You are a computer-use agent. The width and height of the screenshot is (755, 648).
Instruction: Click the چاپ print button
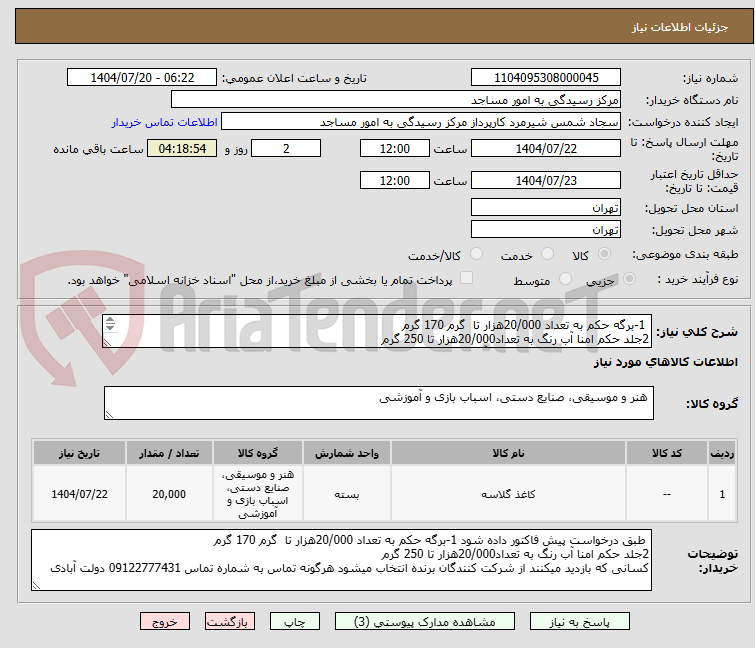point(294,622)
